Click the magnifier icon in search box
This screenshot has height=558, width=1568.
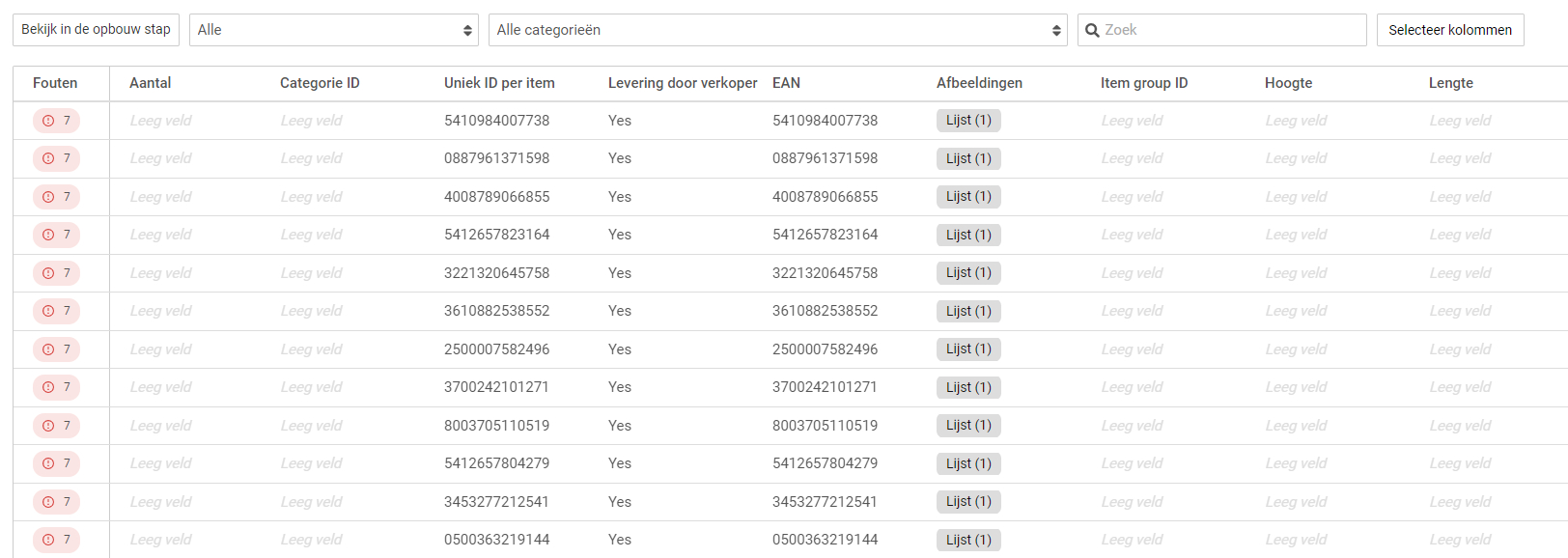pyautogui.click(x=1093, y=30)
